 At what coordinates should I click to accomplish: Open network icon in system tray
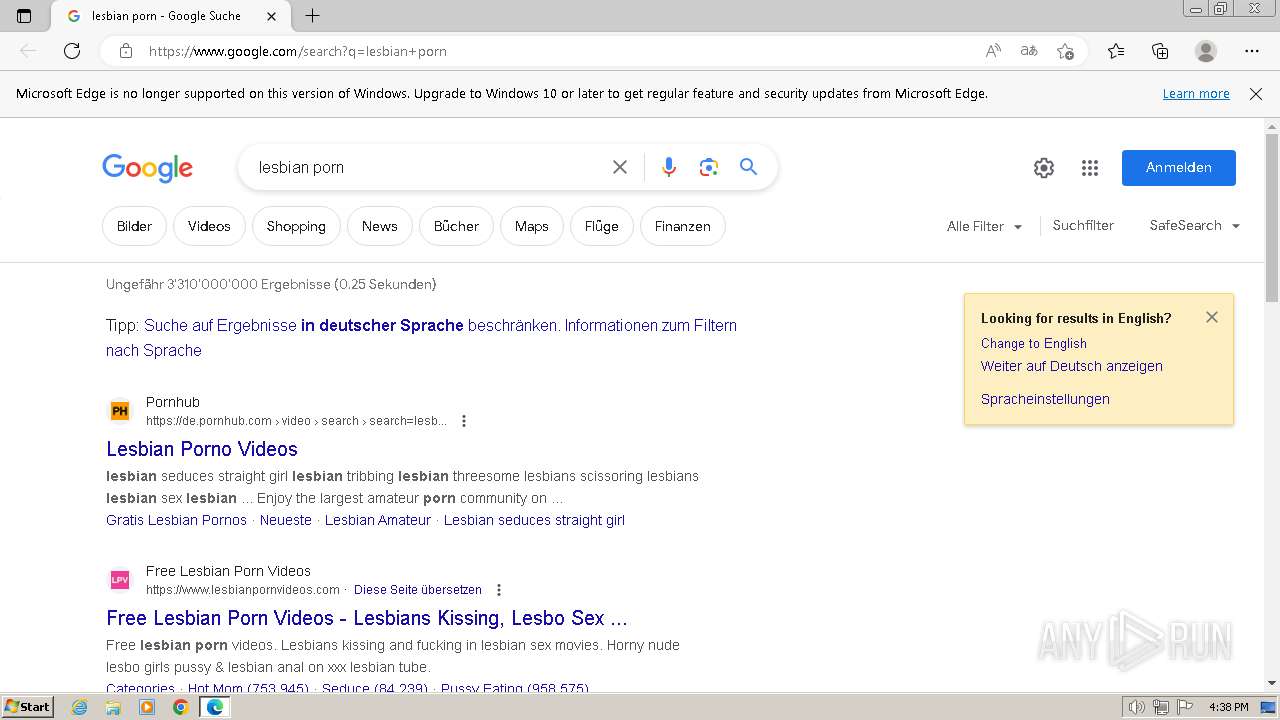pyautogui.click(x=1160, y=707)
